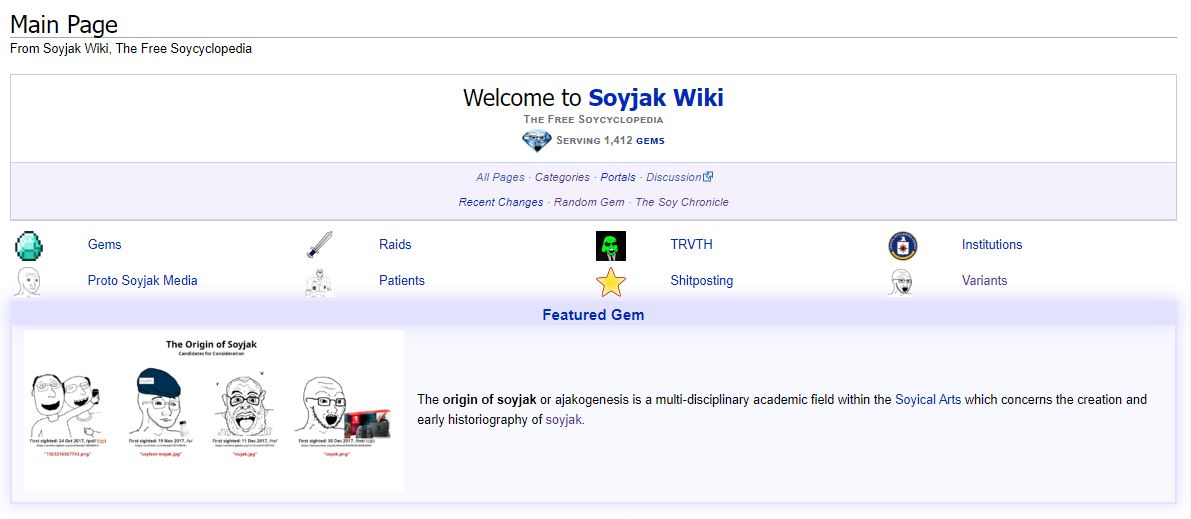Go to Portals in navigation bar
This screenshot has width=1191, height=519.
click(x=618, y=177)
